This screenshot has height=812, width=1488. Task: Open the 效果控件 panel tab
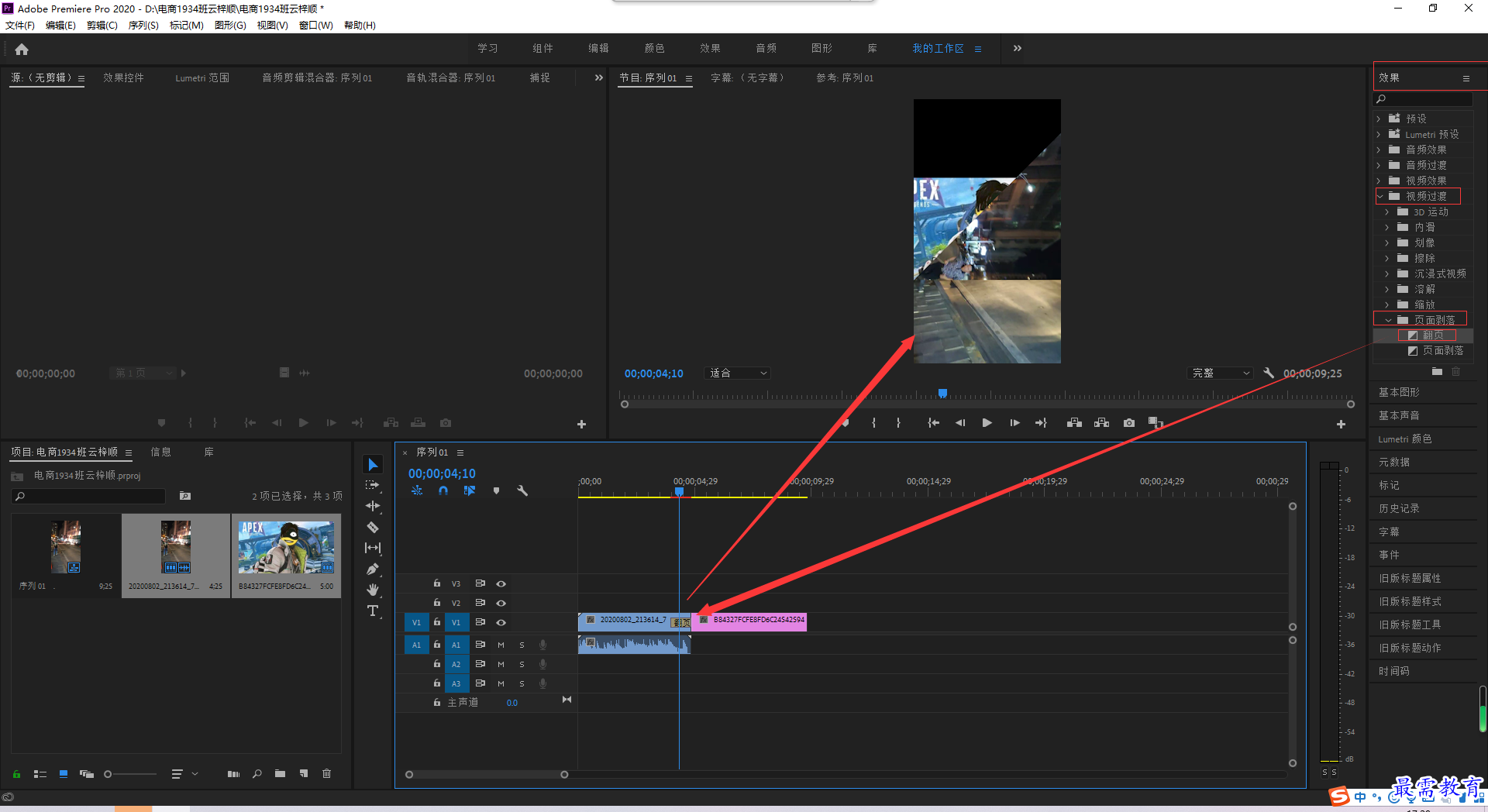pyautogui.click(x=123, y=77)
